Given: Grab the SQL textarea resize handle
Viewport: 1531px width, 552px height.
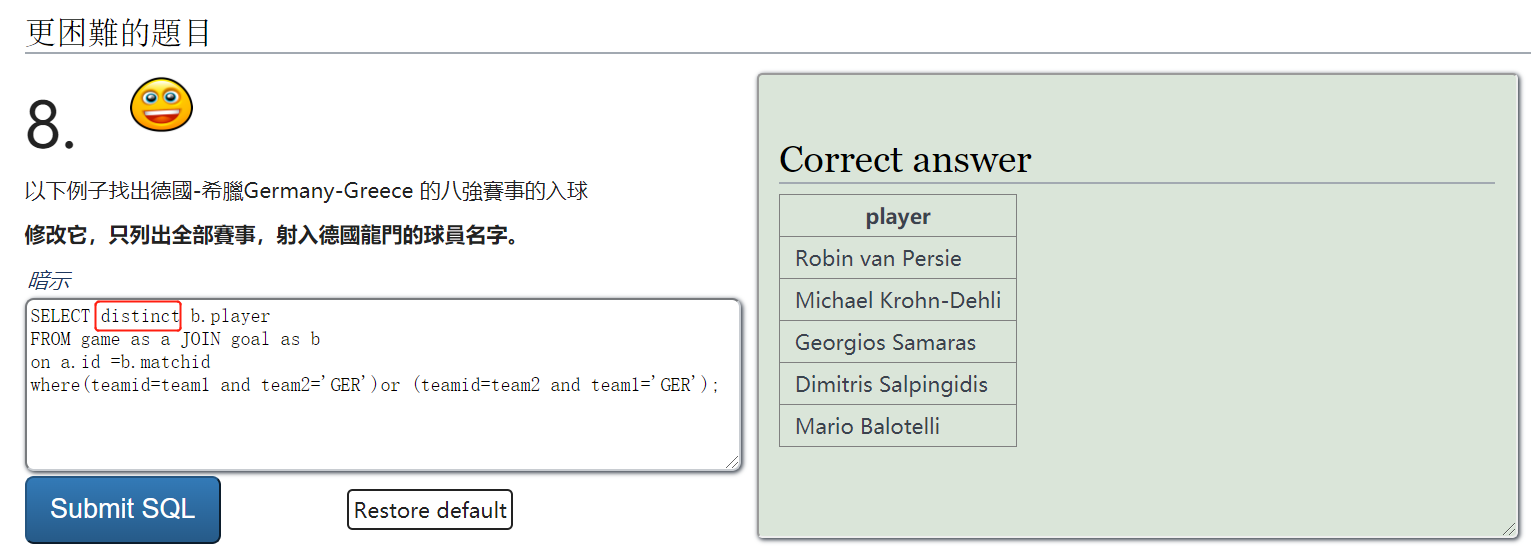Looking at the screenshot, I should coord(733,462).
